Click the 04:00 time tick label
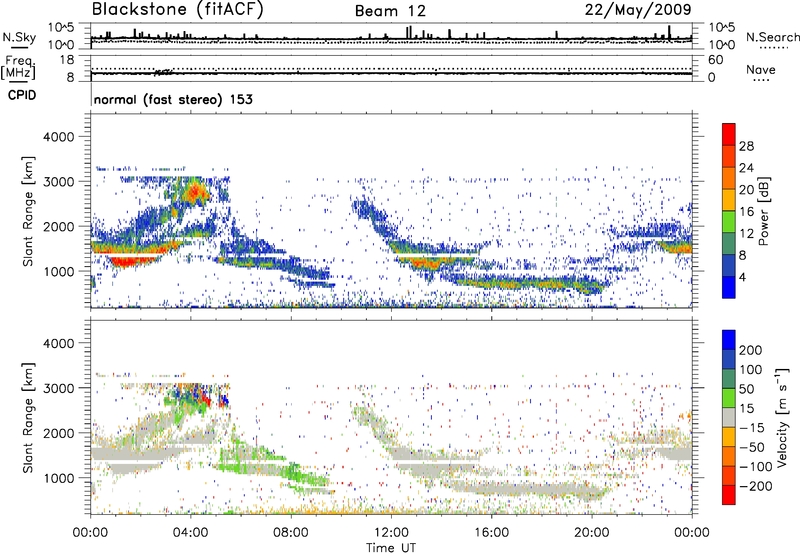Image resolution: width=800 pixels, height=554 pixels. coord(191,533)
